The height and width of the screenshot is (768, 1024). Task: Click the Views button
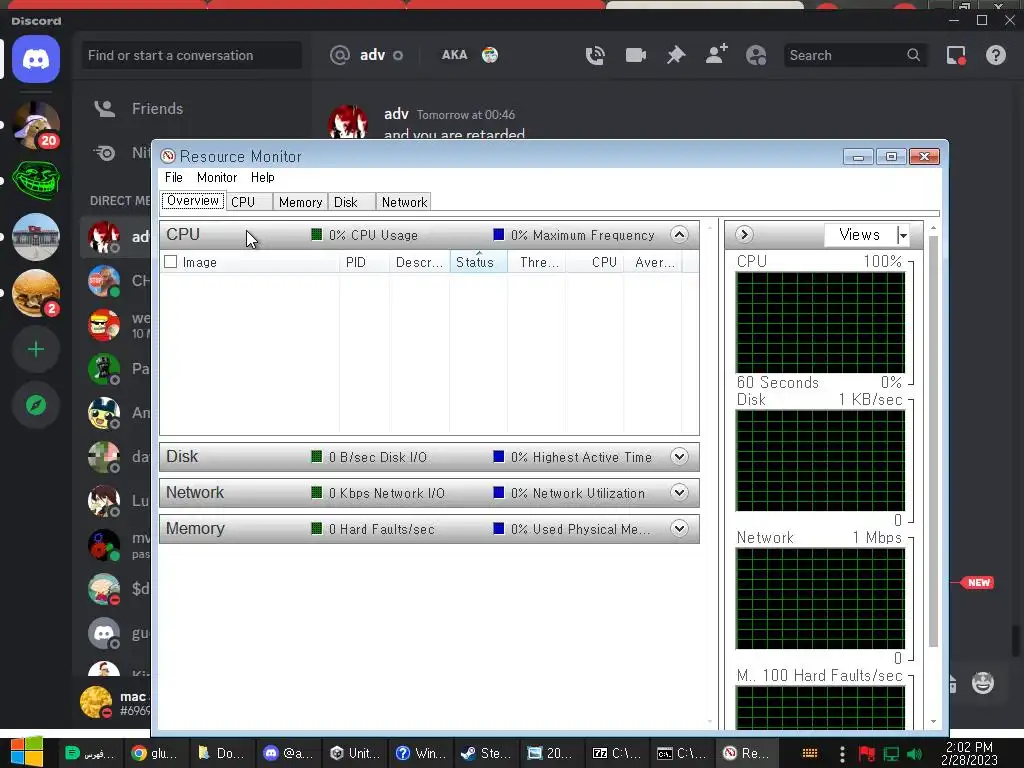[860, 235]
